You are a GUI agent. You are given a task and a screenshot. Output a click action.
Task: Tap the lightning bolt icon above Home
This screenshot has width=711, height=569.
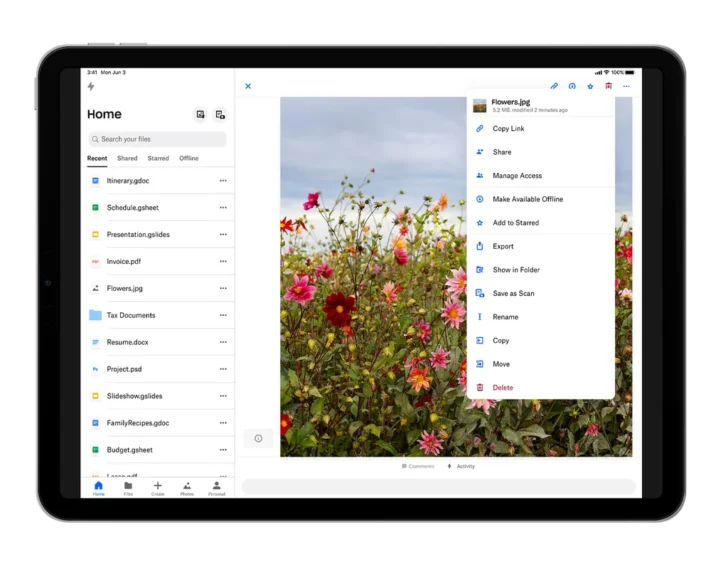click(x=91, y=86)
